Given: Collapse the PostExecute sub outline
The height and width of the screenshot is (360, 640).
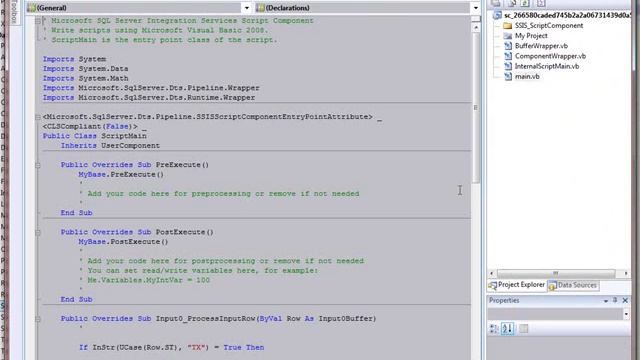Looking at the screenshot, I should (x=38, y=233).
